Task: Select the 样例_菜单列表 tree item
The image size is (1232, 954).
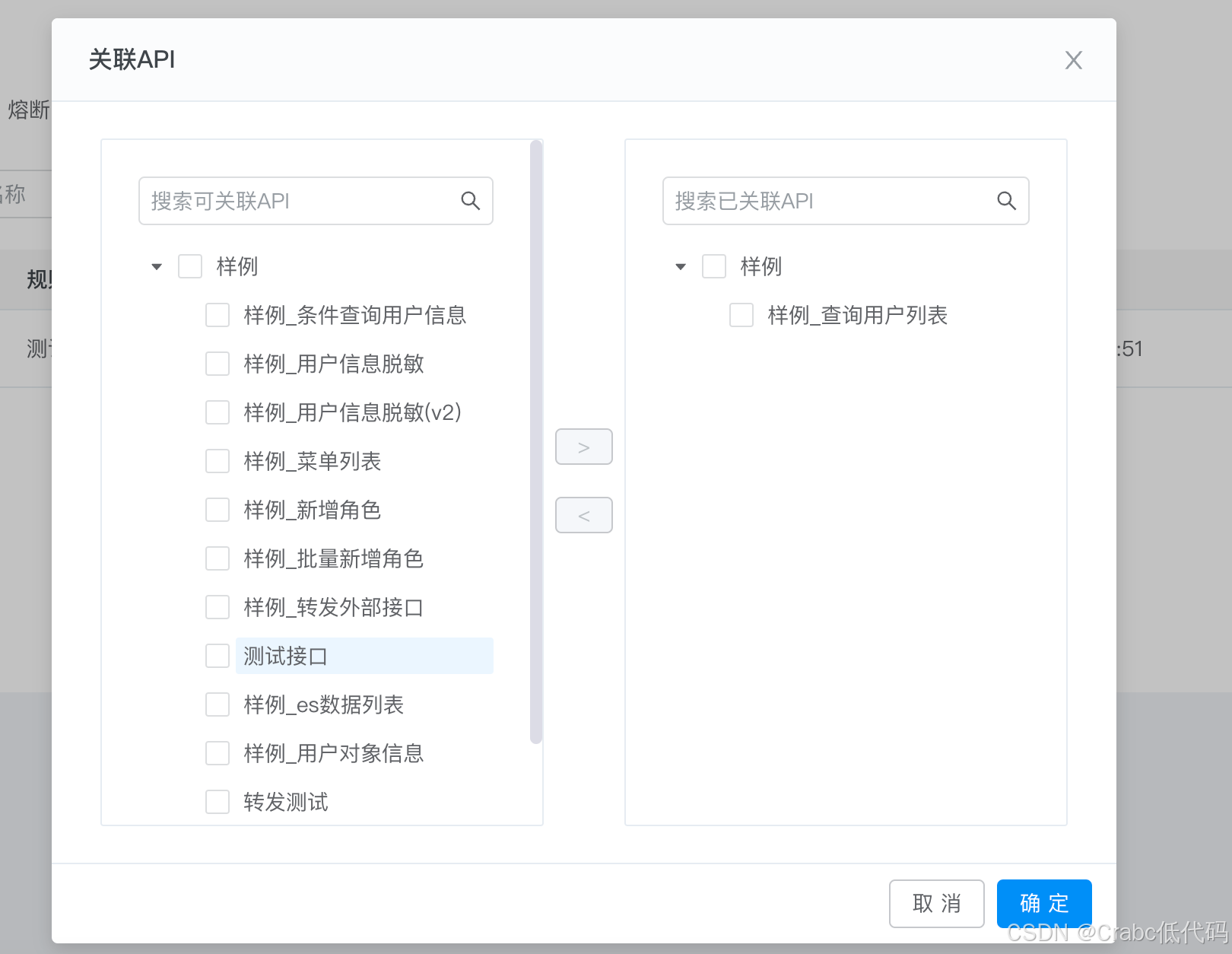Action: click(311, 460)
